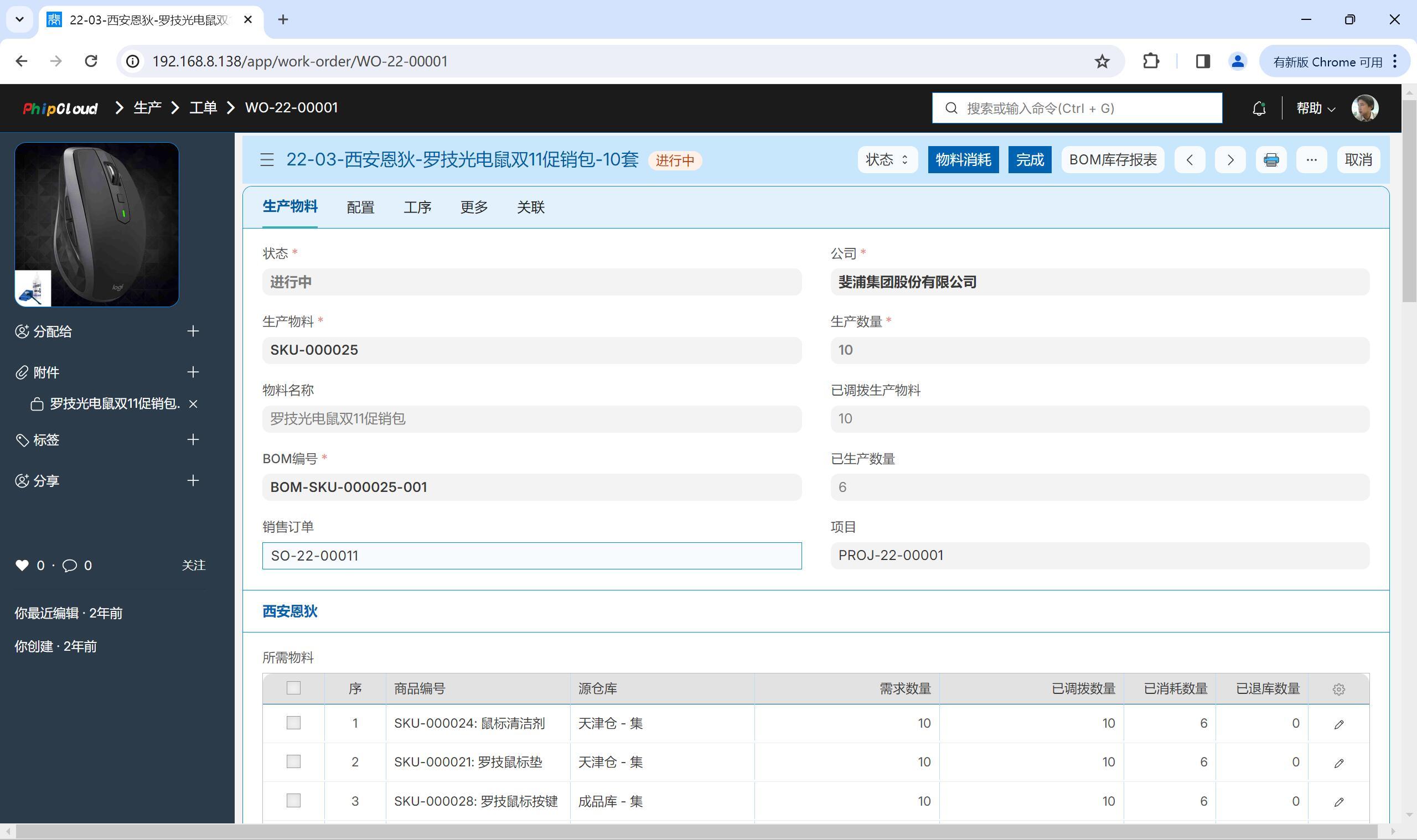This screenshot has height=840, width=1417.
Task: Add an attachment with plus icon
Action: coord(193,372)
